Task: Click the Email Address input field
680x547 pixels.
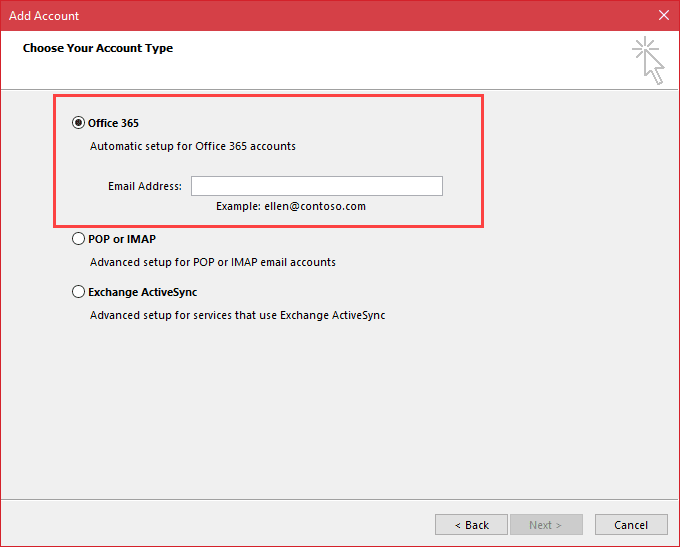Action: 317,186
